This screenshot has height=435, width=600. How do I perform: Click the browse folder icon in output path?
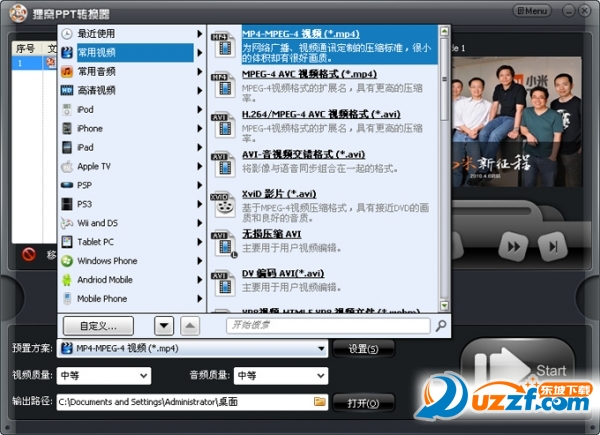click(320, 402)
